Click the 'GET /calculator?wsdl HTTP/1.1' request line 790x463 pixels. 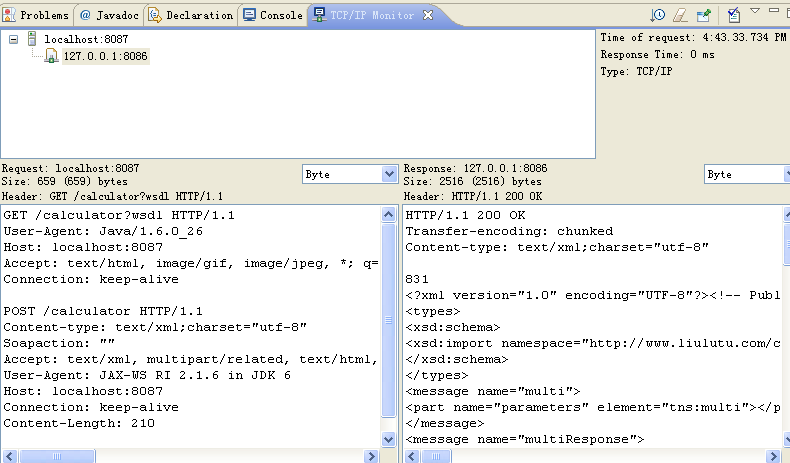(x=119, y=215)
